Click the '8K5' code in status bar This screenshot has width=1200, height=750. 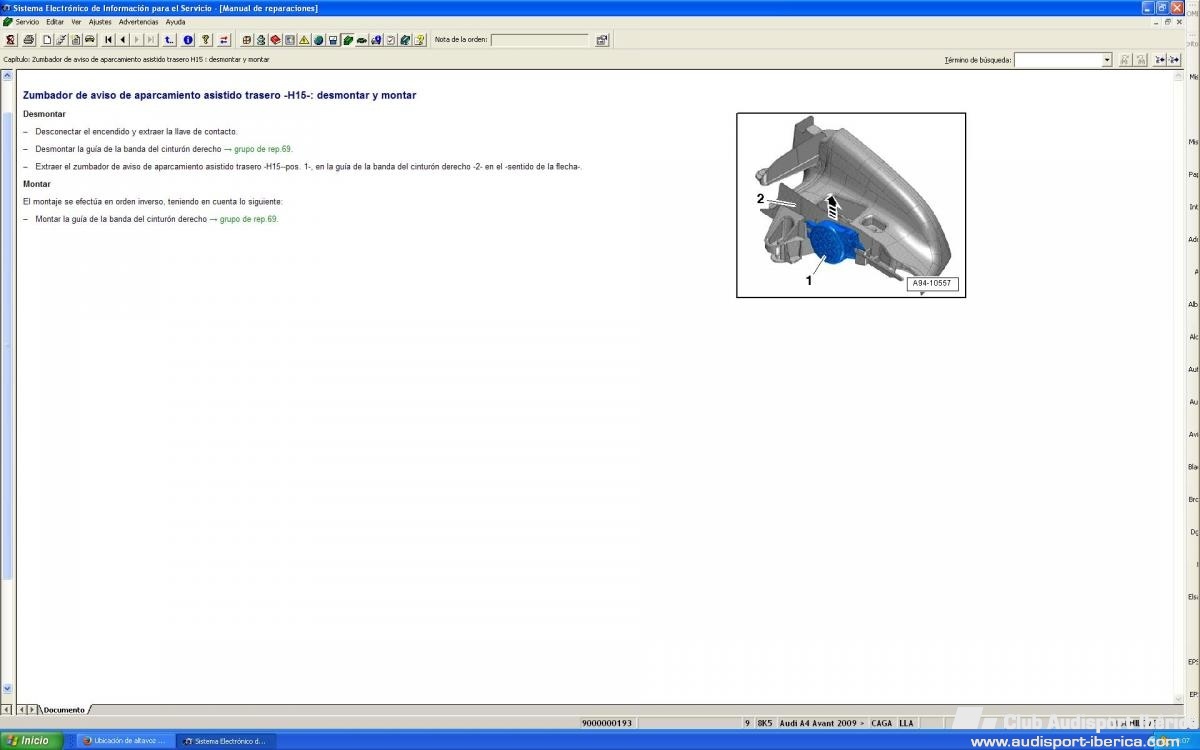pyautogui.click(x=765, y=723)
